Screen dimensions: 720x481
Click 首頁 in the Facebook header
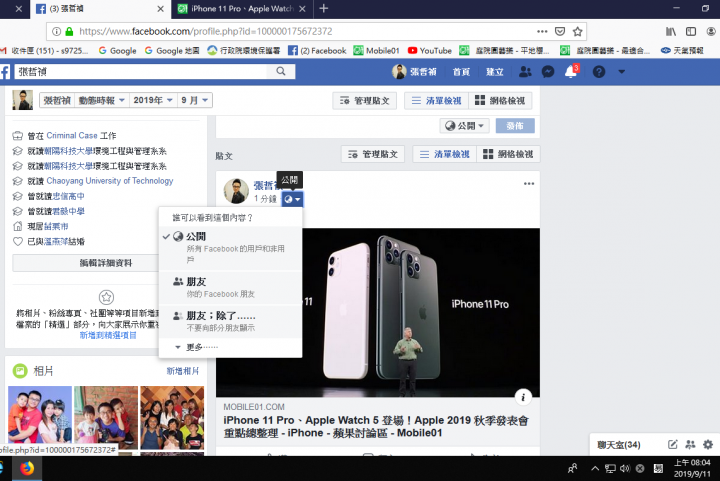click(x=461, y=72)
